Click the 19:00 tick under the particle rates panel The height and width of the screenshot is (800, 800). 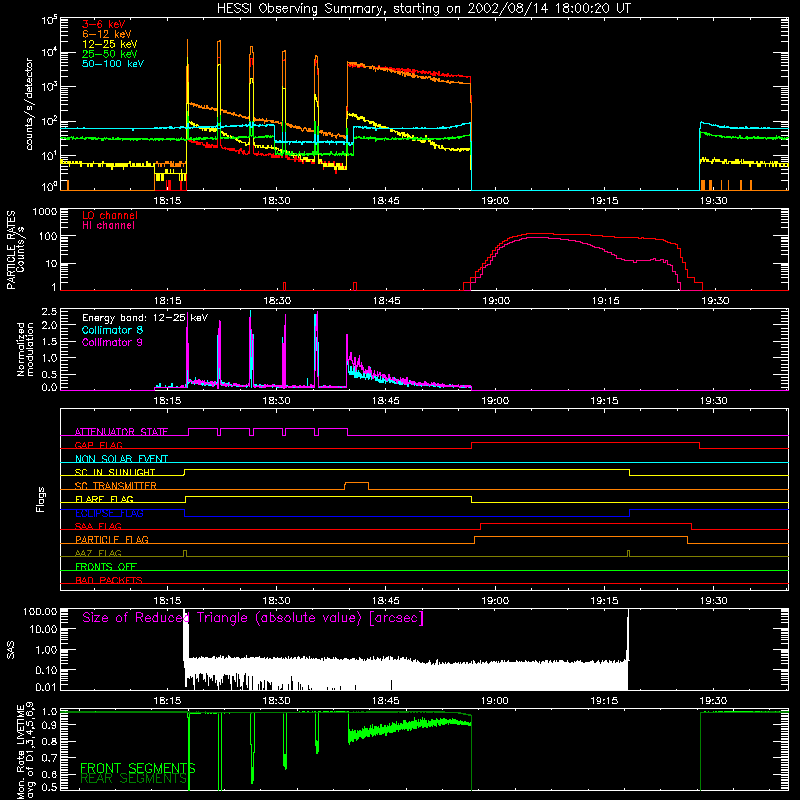point(495,301)
